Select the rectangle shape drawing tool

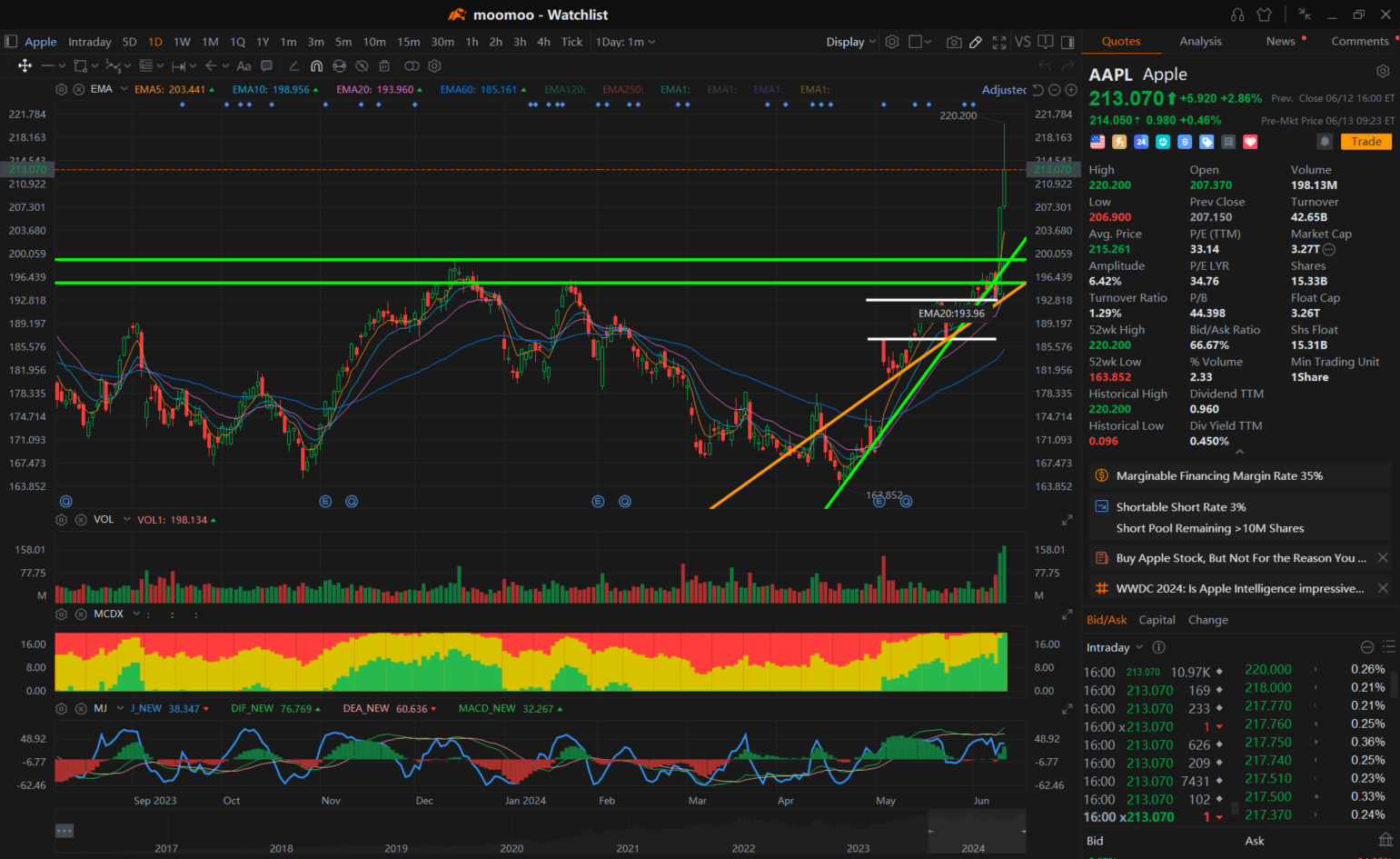coord(80,65)
